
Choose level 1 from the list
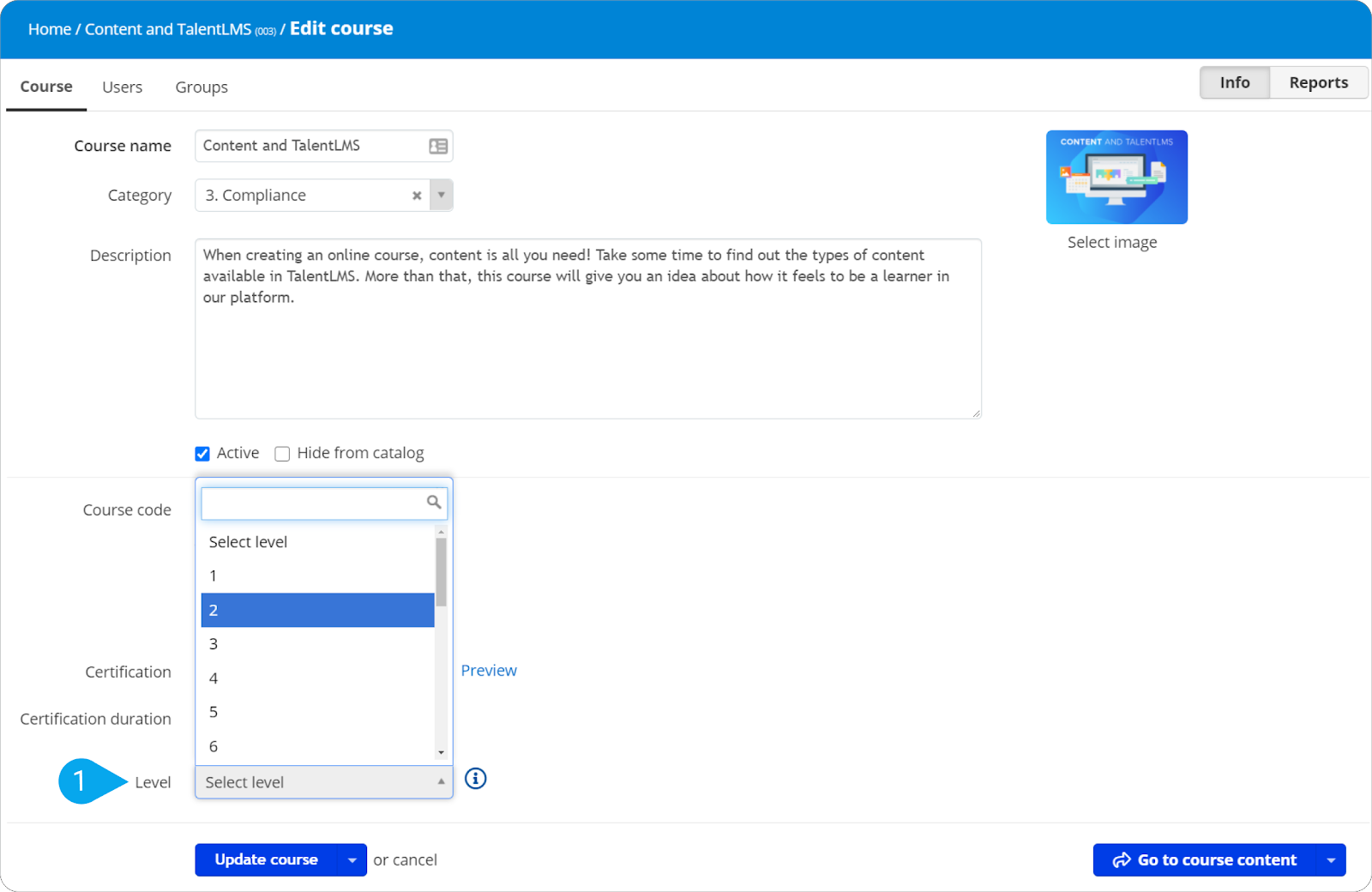(x=317, y=576)
